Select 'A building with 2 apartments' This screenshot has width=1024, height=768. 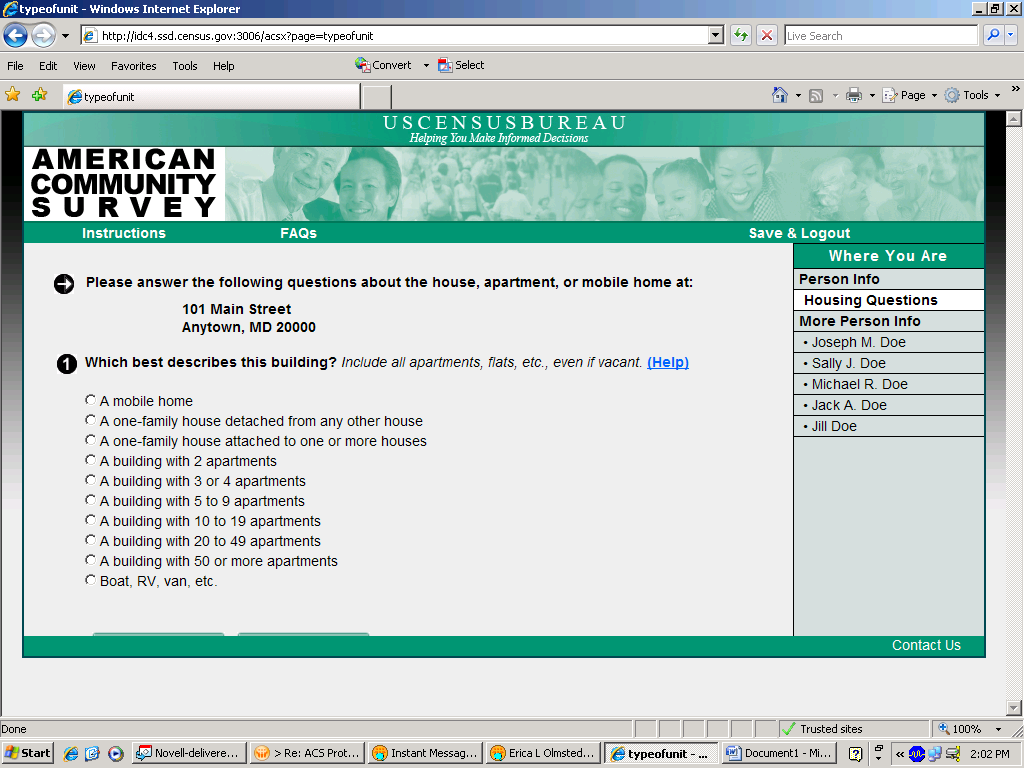90,460
